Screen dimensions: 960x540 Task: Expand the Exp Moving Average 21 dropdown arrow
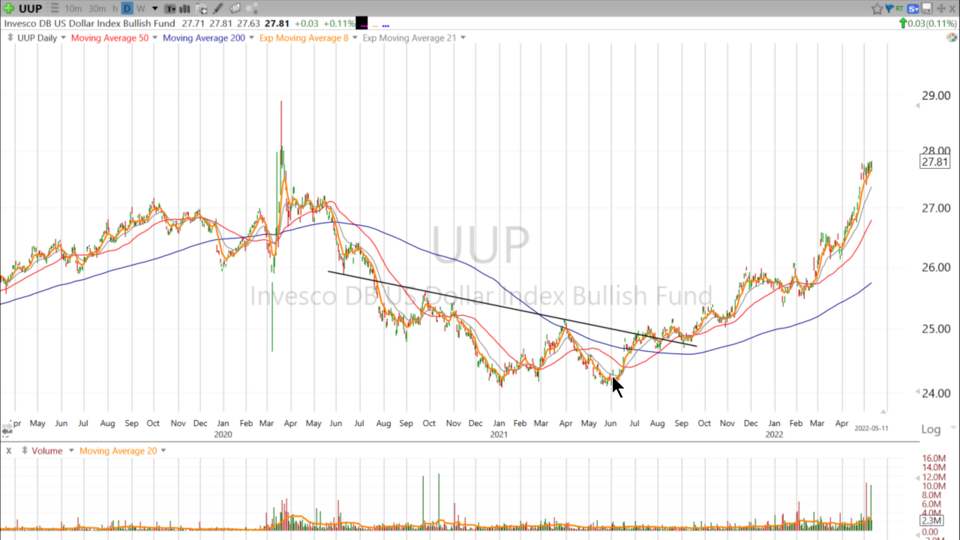[463, 37]
